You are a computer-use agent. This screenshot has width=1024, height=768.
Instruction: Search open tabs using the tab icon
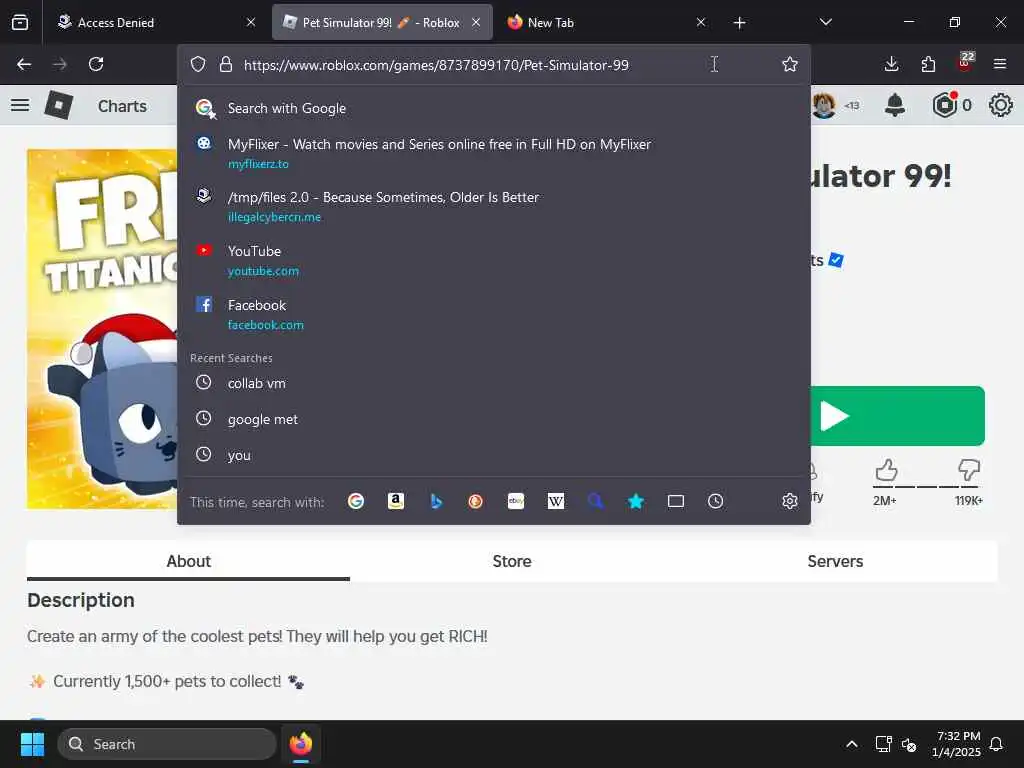click(x=676, y=501)
